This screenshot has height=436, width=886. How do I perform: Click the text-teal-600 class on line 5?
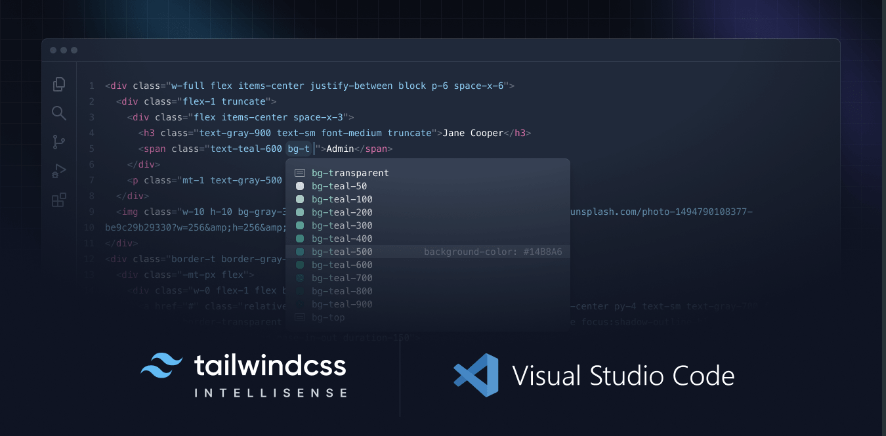click(x=246, y=149)
